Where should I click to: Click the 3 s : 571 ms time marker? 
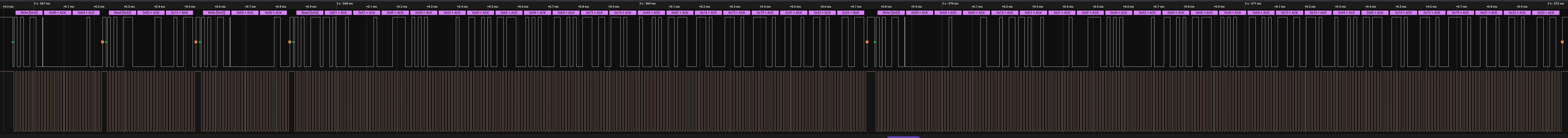pos(1253,3)
